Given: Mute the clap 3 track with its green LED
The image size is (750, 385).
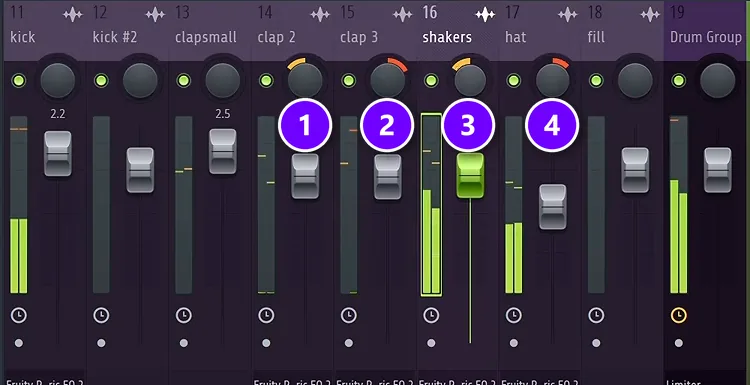Looking at the screenshot, I should [x=349, y=80].
